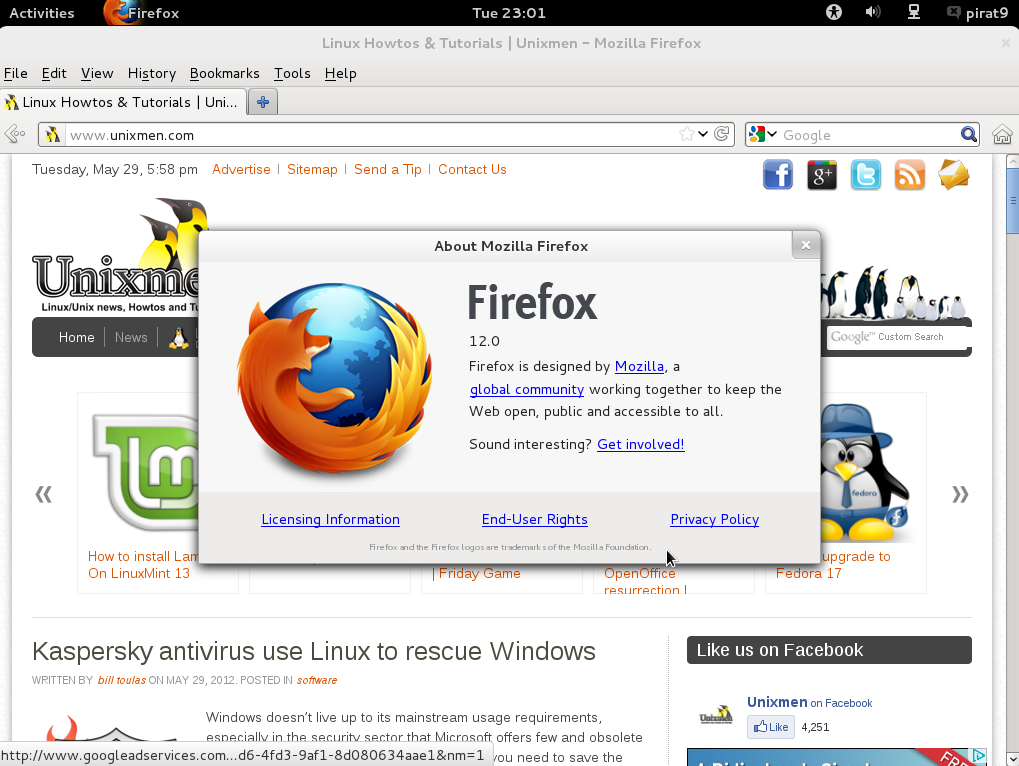Screen dimensions: 1019x766
Task: Follow the global community link
Action: [x=526, y=389]
